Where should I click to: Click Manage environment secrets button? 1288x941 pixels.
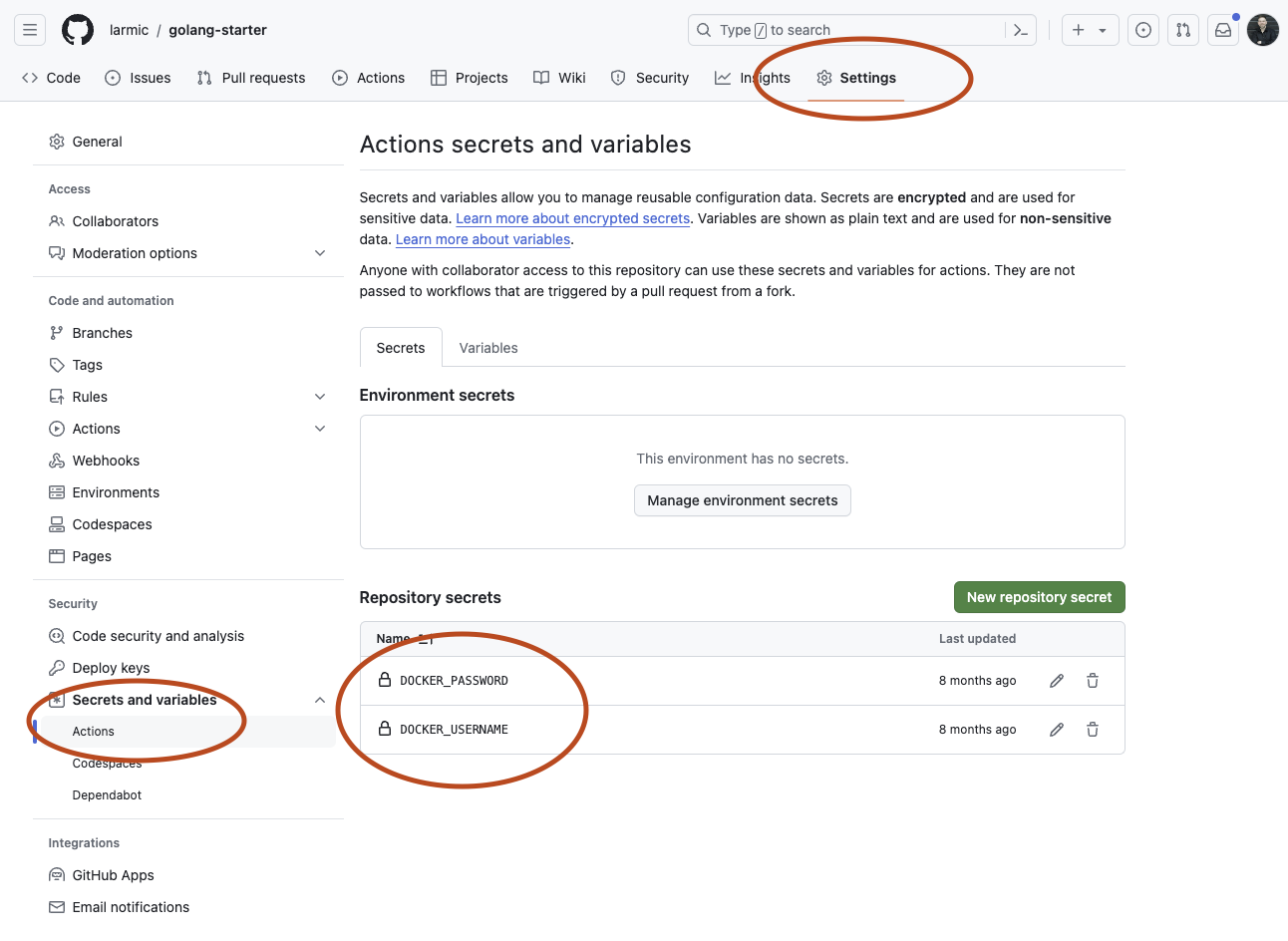[x=743, y=500]
